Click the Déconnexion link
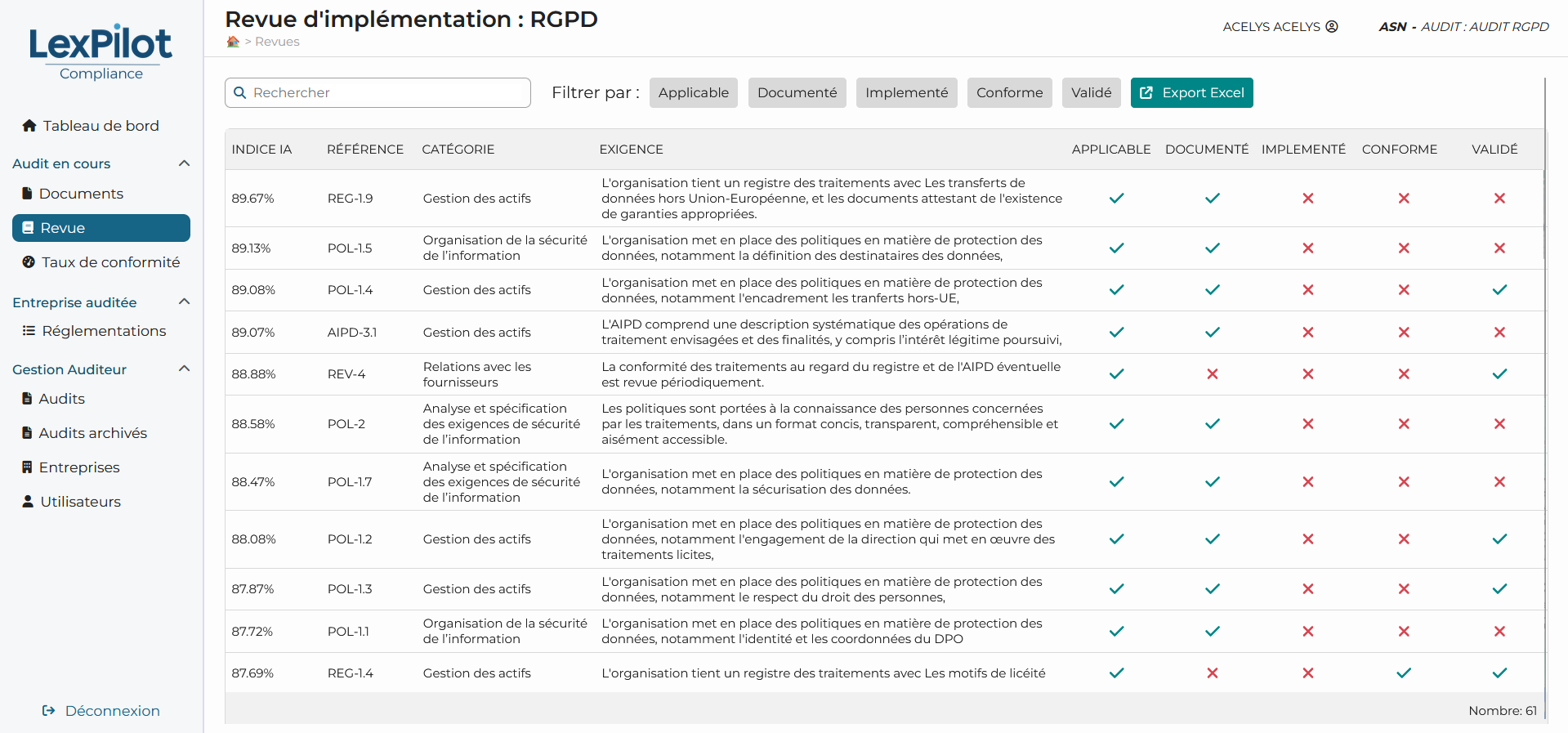 [101, 711]
